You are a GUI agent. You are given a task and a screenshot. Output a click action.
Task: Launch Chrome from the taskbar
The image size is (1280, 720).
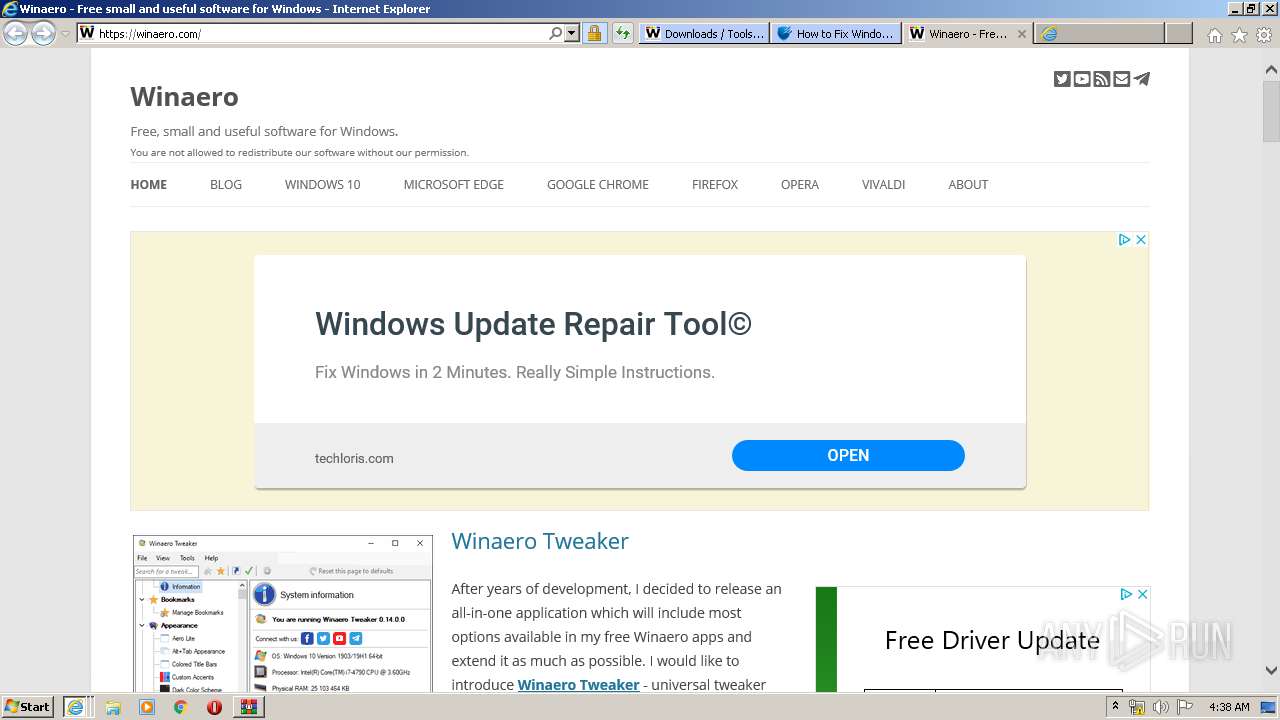[x=180, y=707]
